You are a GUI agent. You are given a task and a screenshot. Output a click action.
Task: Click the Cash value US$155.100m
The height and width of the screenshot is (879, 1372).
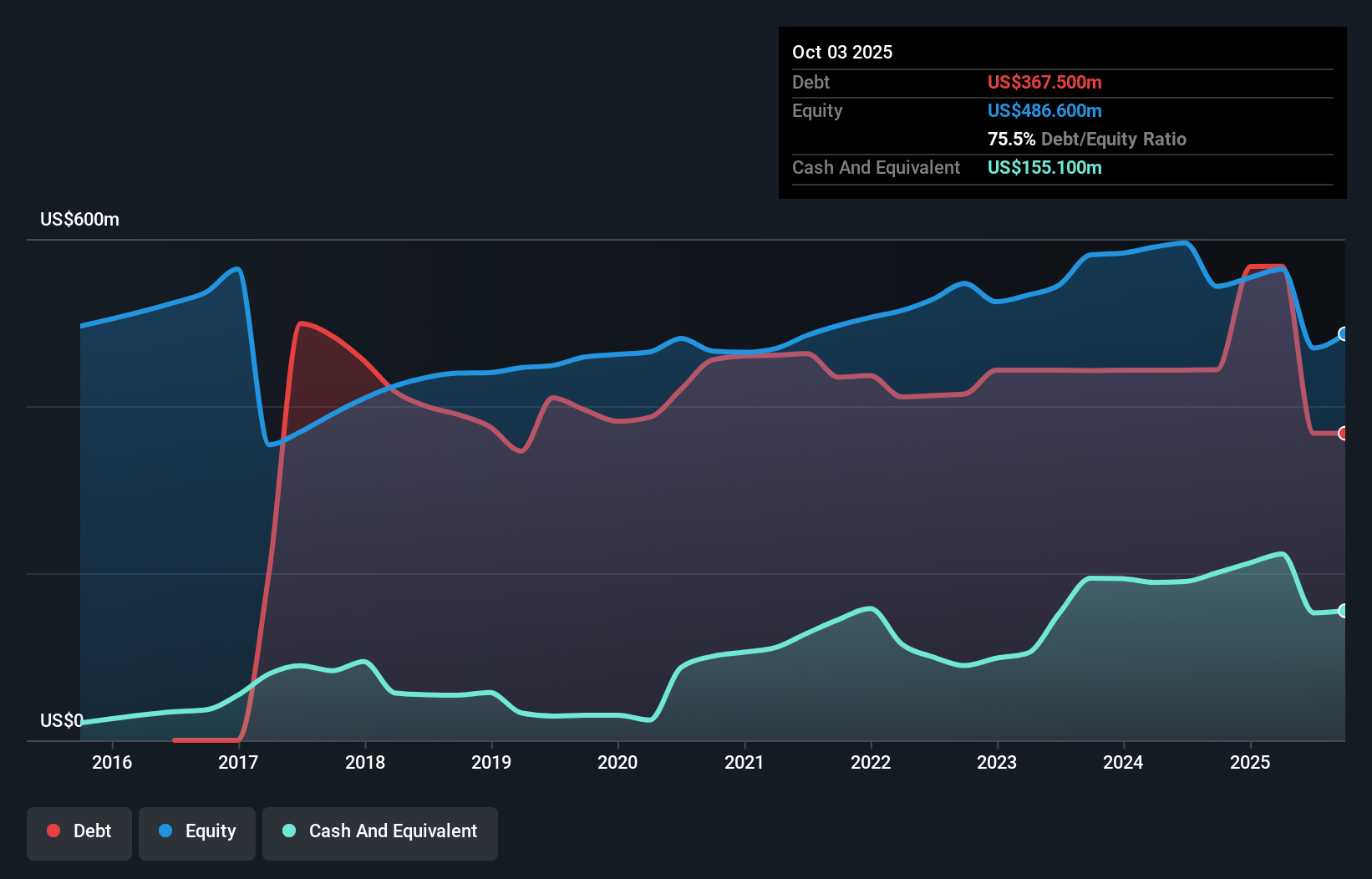[1044, 167]
